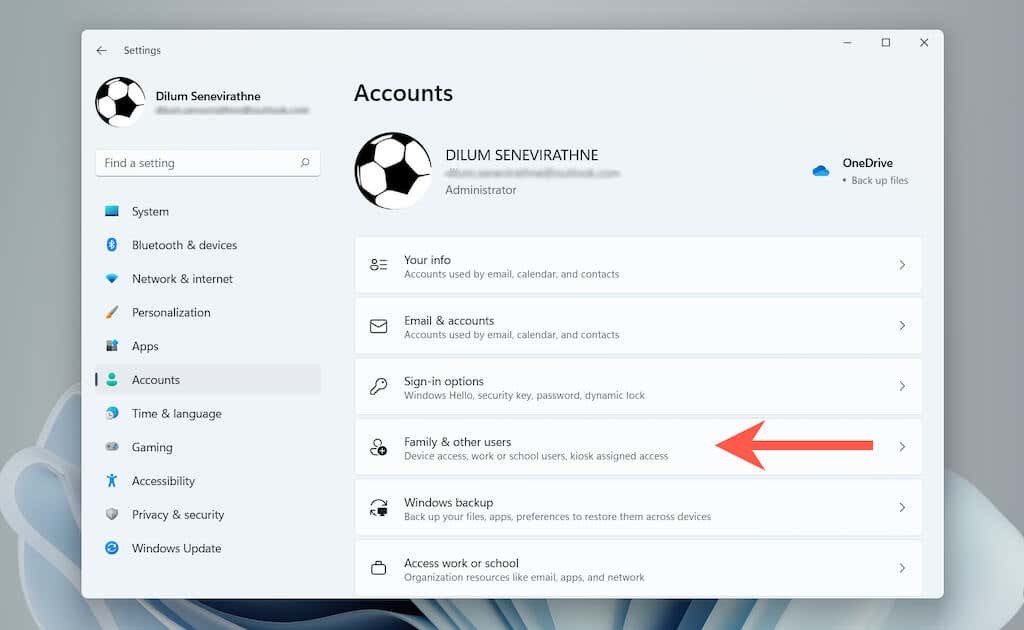Click the large soccer ball profile picture
The width and height of the screenshot is (1024, 630).
click(x=393, y=170)
